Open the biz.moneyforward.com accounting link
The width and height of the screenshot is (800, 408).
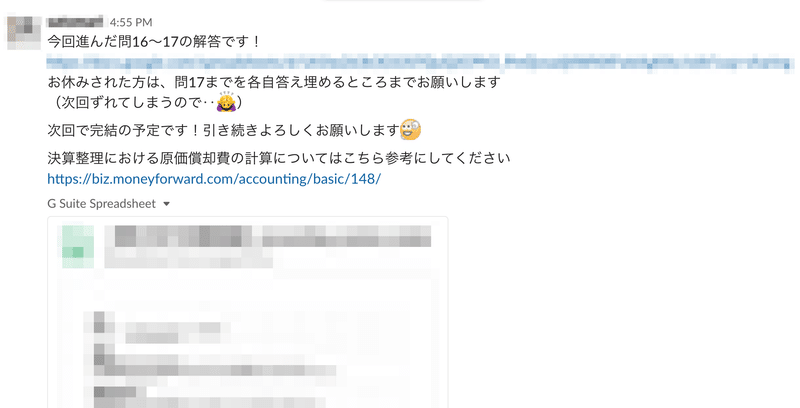click(x=214, y=179)
